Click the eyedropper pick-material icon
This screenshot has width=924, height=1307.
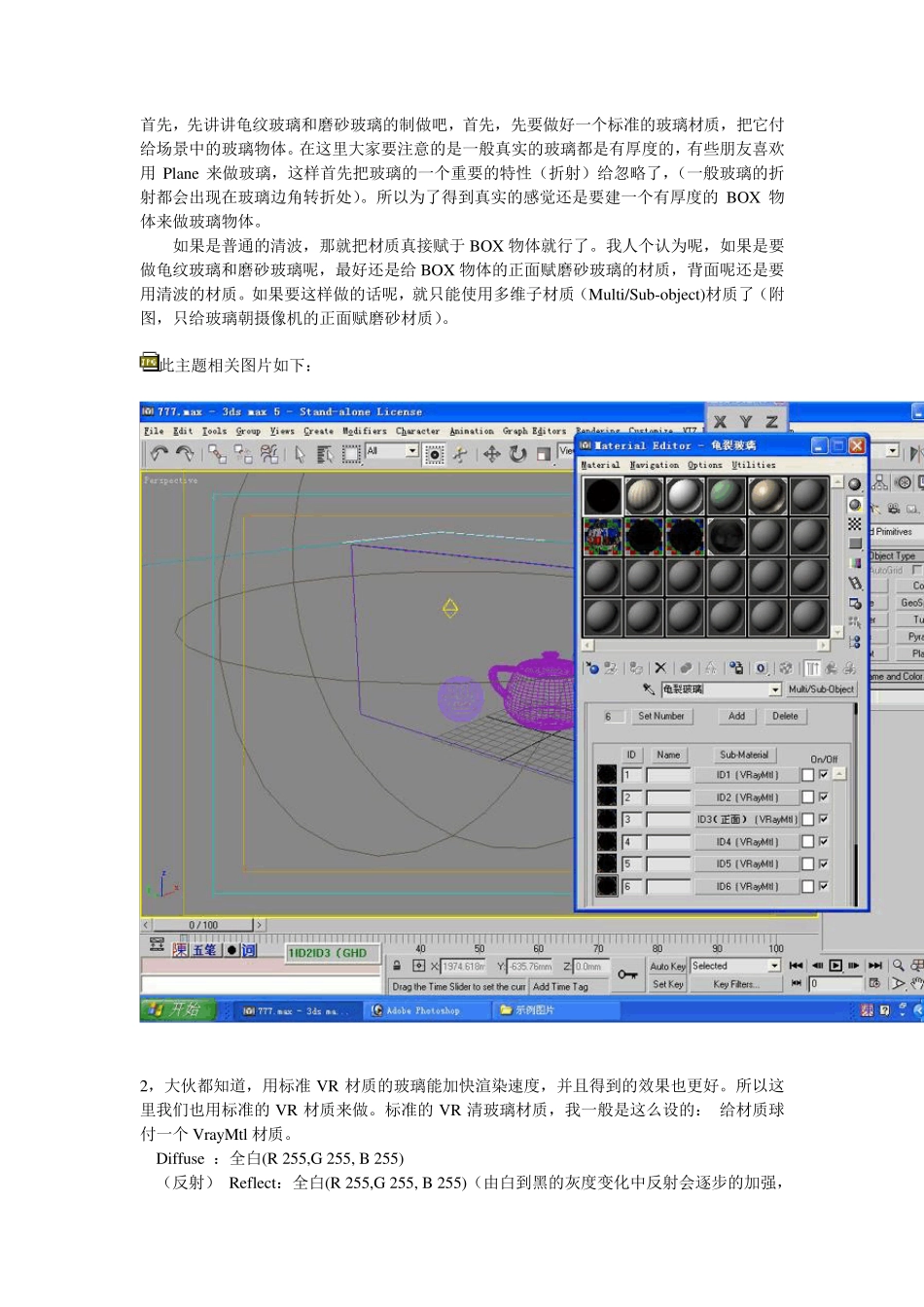pyautogui.click(x=649, y=689)
